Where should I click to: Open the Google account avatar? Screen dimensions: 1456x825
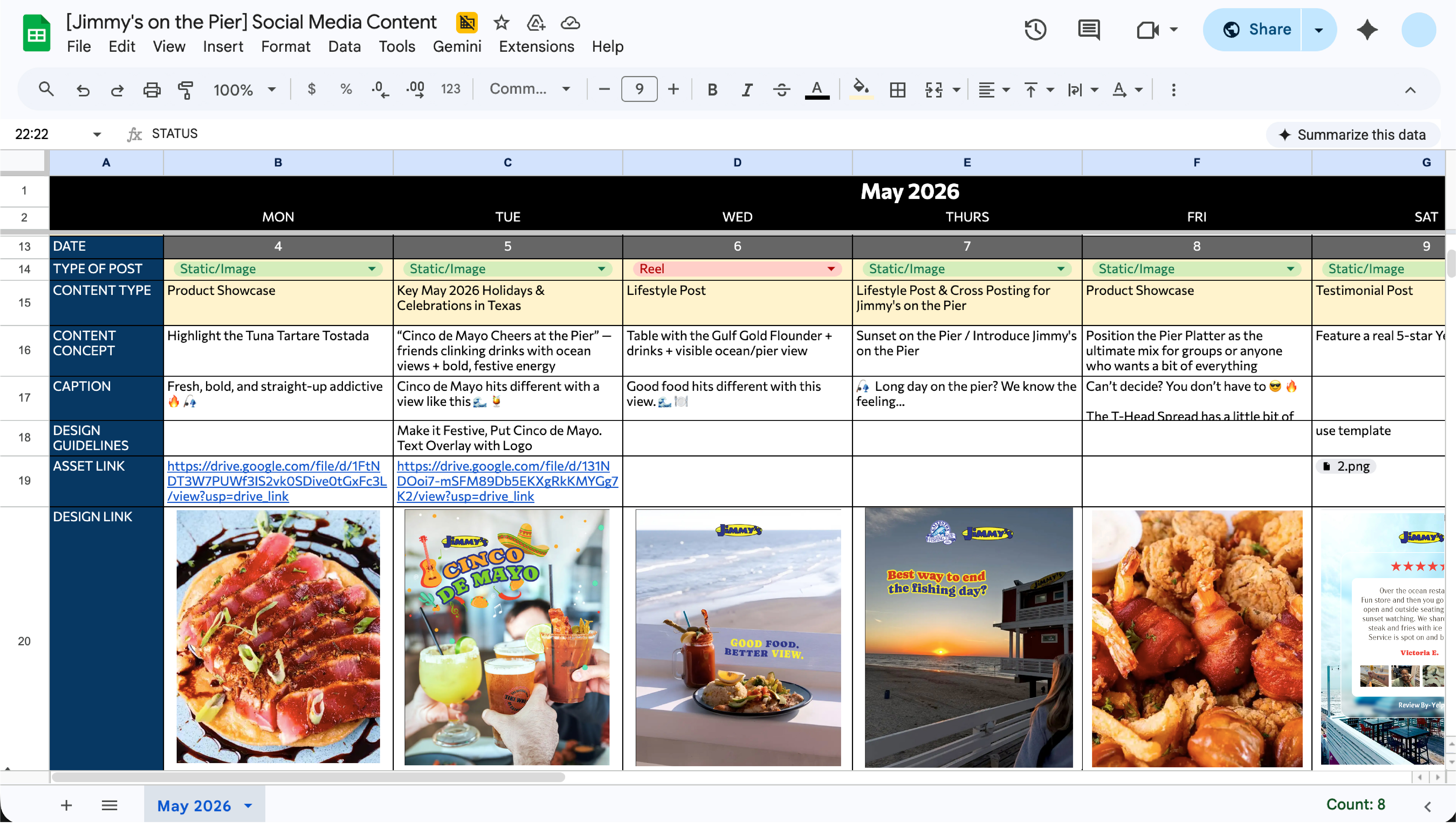1419,29
